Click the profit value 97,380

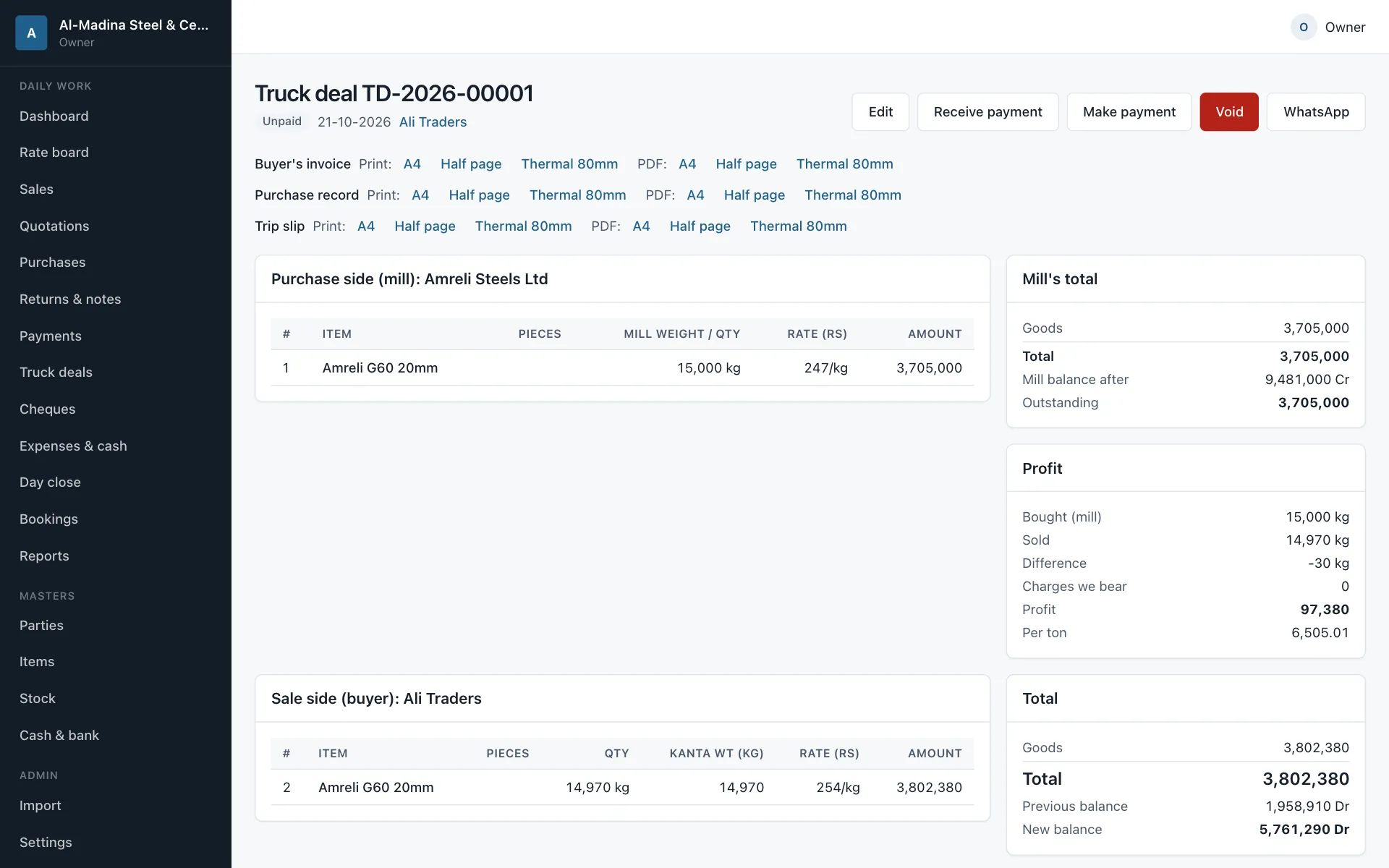[1324, 610]
